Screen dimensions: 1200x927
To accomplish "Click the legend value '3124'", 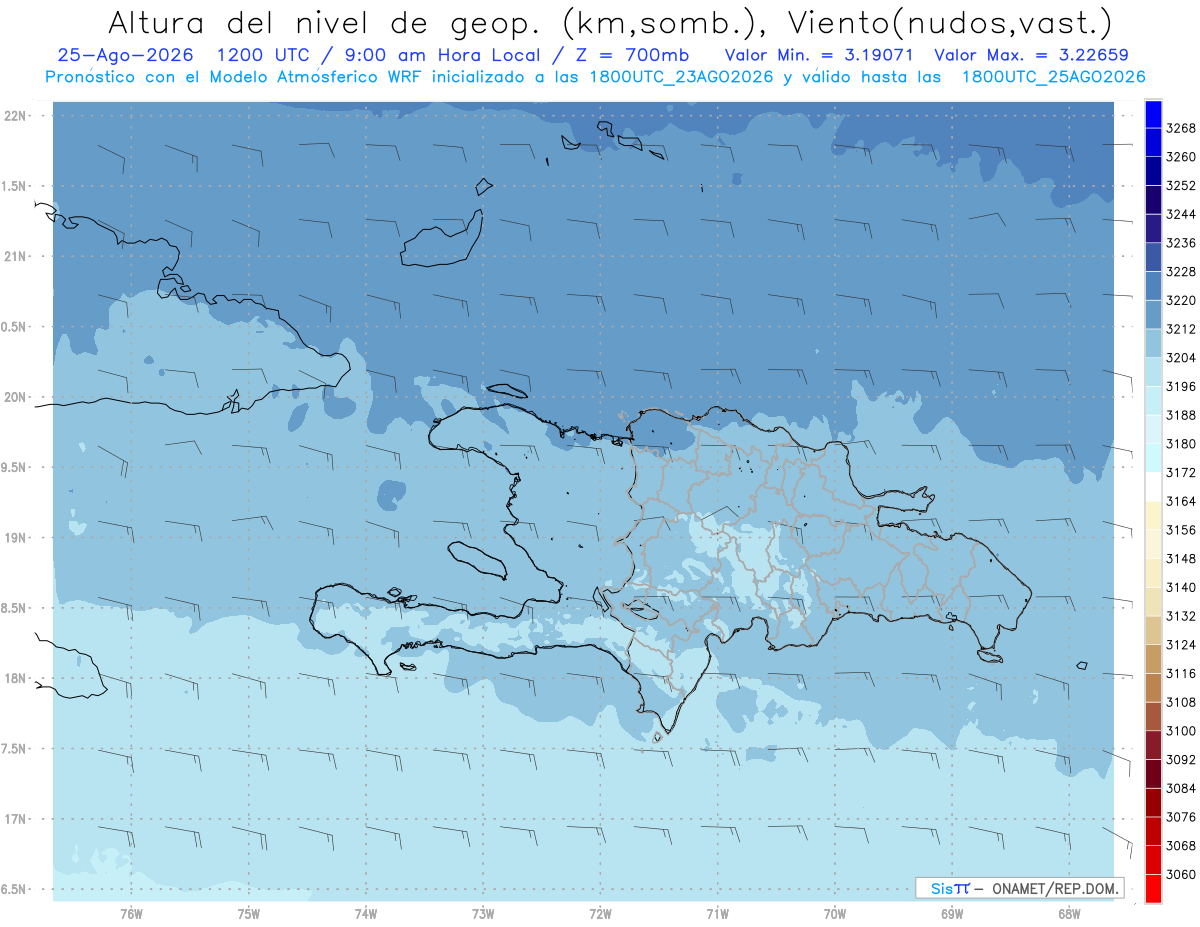I will pos(1181,645).
